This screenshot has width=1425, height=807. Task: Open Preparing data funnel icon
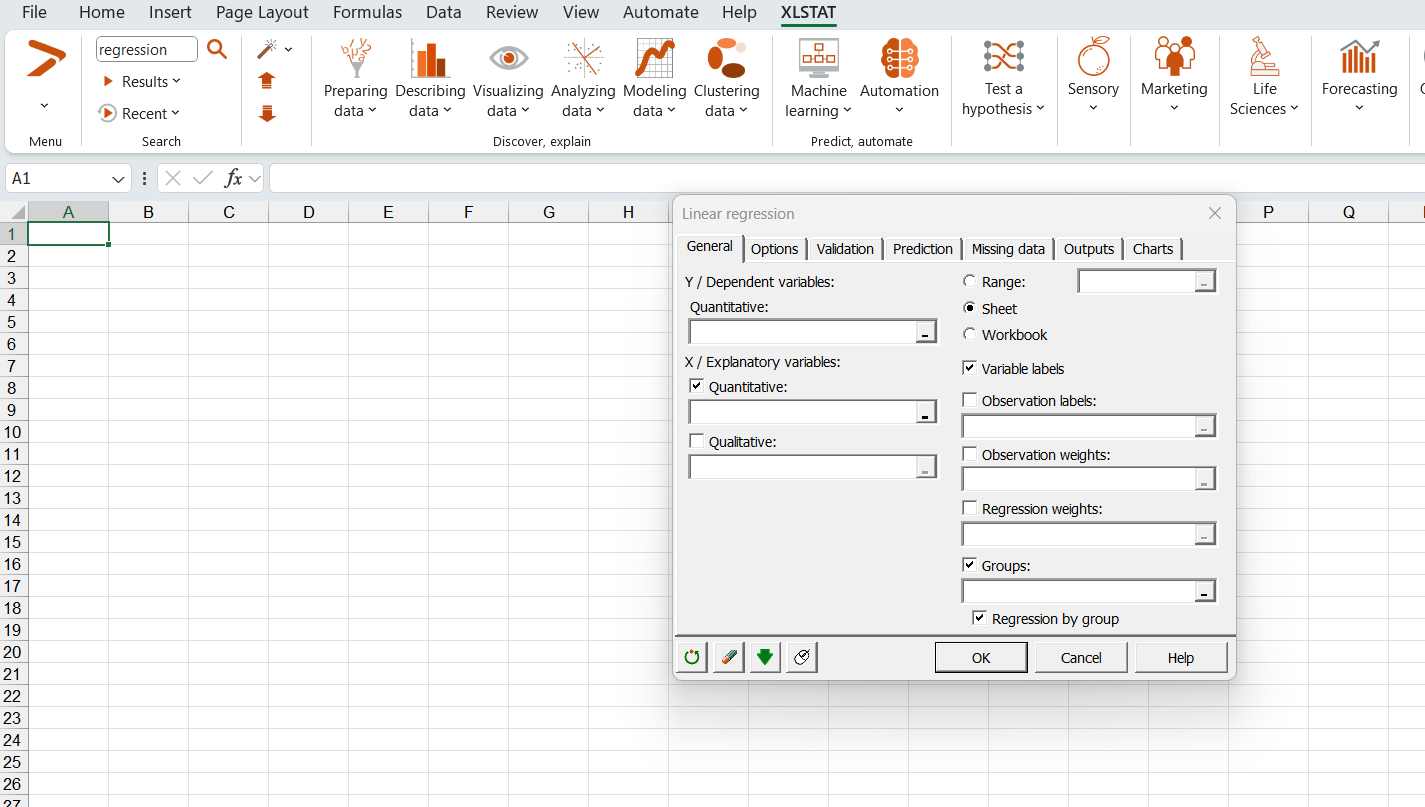[356, 58]
